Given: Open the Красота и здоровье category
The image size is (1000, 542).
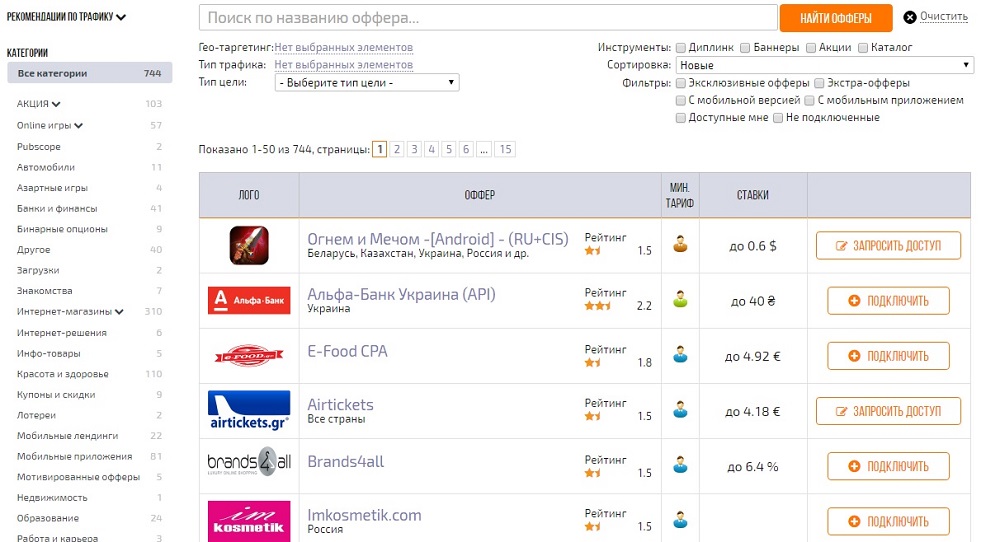Looking at the screenshot, I should point(62,374).
